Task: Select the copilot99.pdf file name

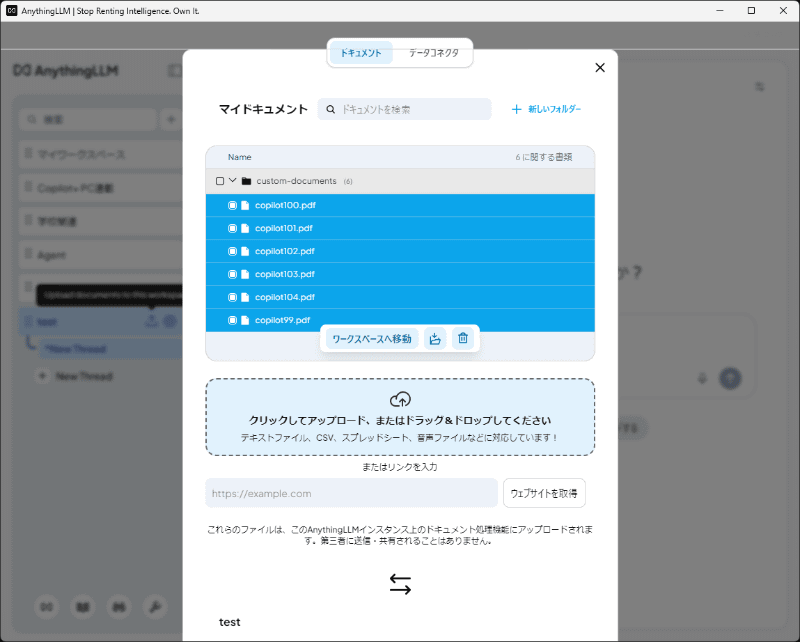Action: pyautogui.click(x=283, y=320)
